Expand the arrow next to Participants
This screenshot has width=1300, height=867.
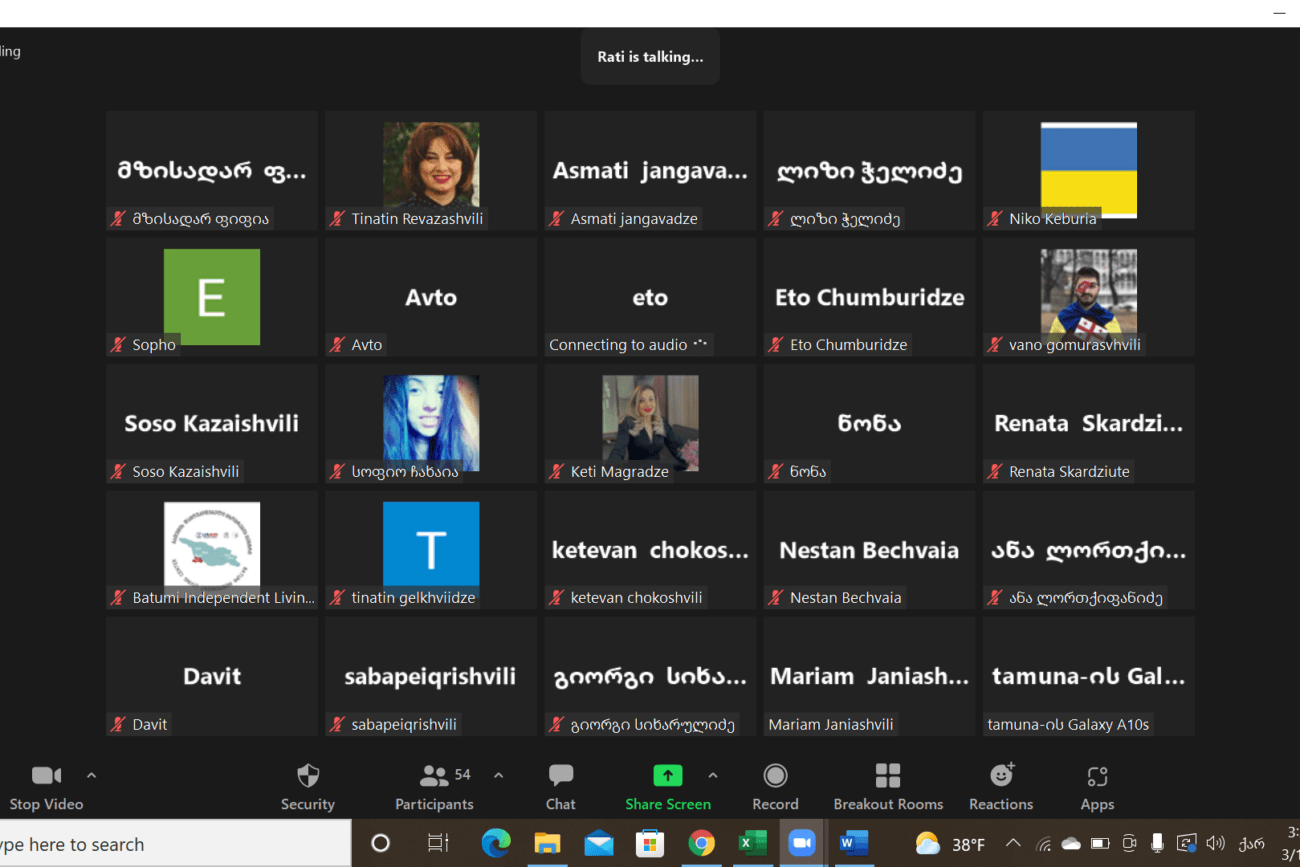pyautogui.click(x=498, y=775)
